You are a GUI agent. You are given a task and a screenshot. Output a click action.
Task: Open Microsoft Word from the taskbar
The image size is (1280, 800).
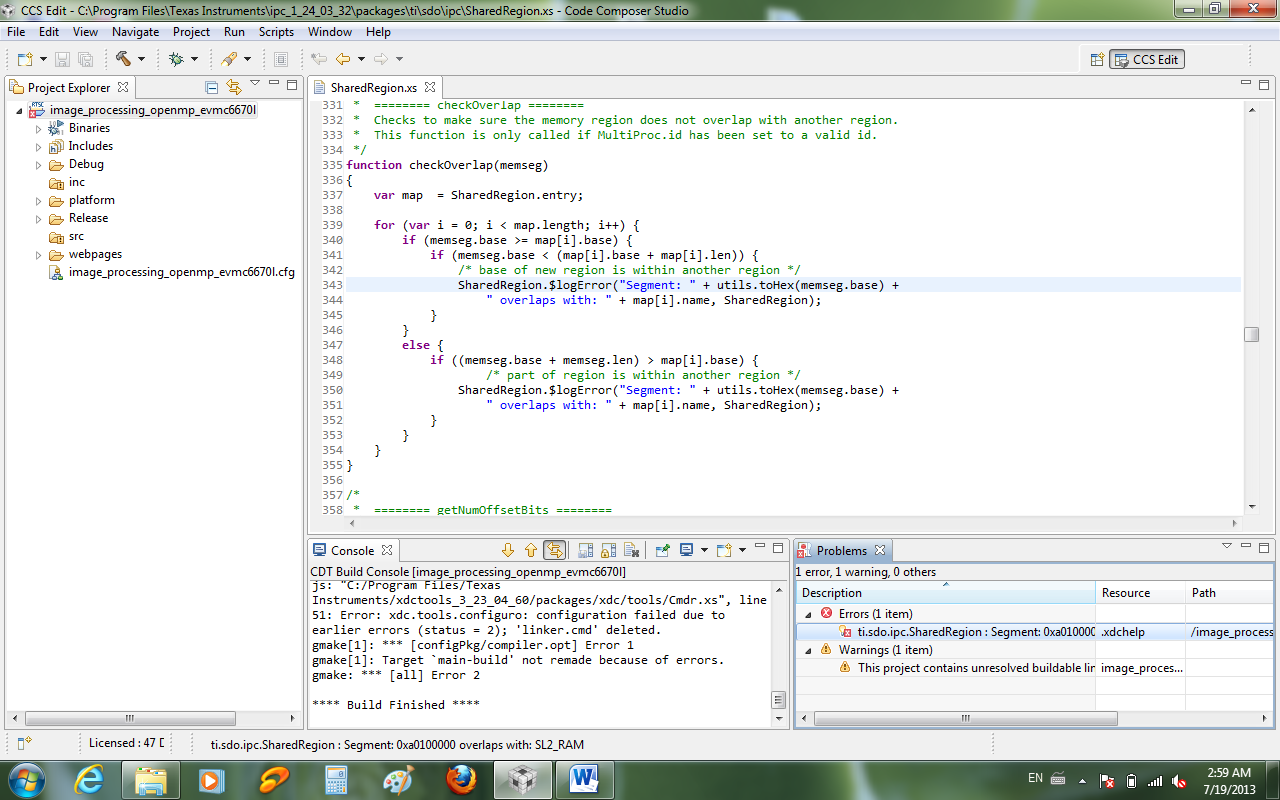click(x=584, y=779)
